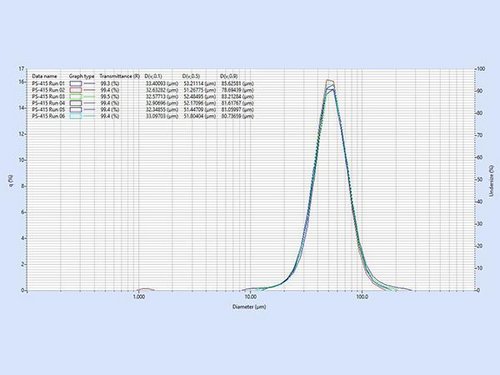Image resolution: width=500 pixels, height=375 pixels.
Task: Select the Run 05 graph type color box
Action: point(76,109)
